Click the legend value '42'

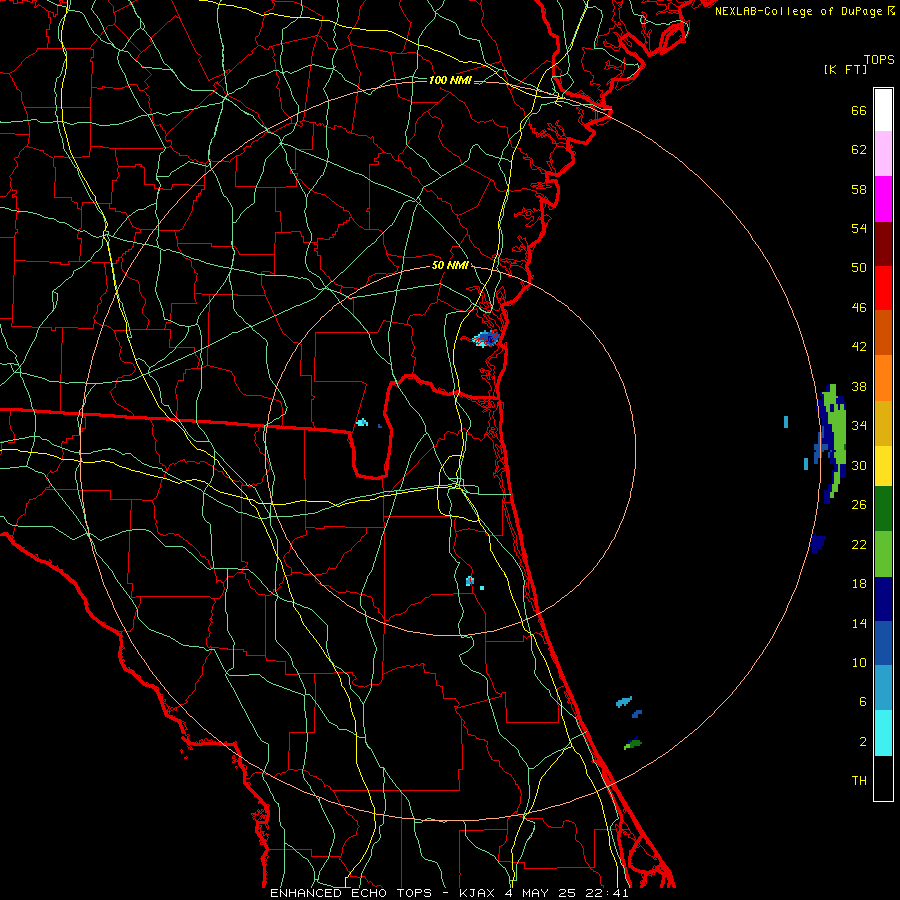coord(859,346)
